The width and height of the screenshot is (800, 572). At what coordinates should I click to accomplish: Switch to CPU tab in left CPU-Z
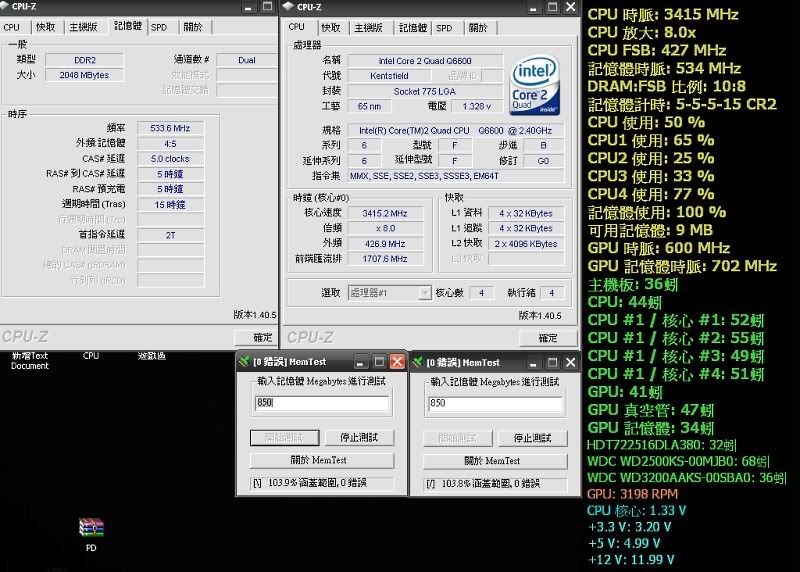coord(12,28)
